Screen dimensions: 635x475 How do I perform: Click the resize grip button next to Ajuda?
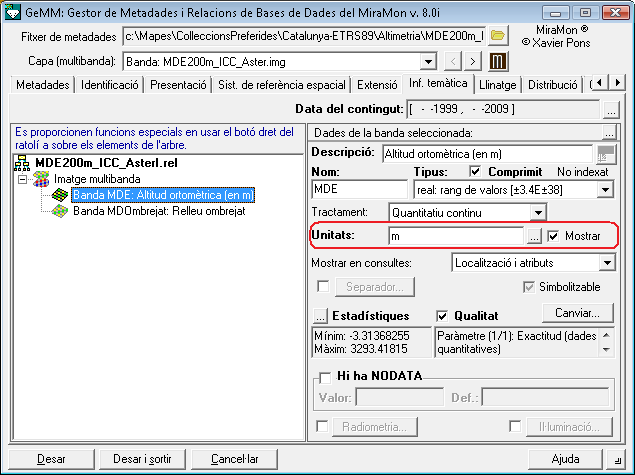[x=616, y=459]
